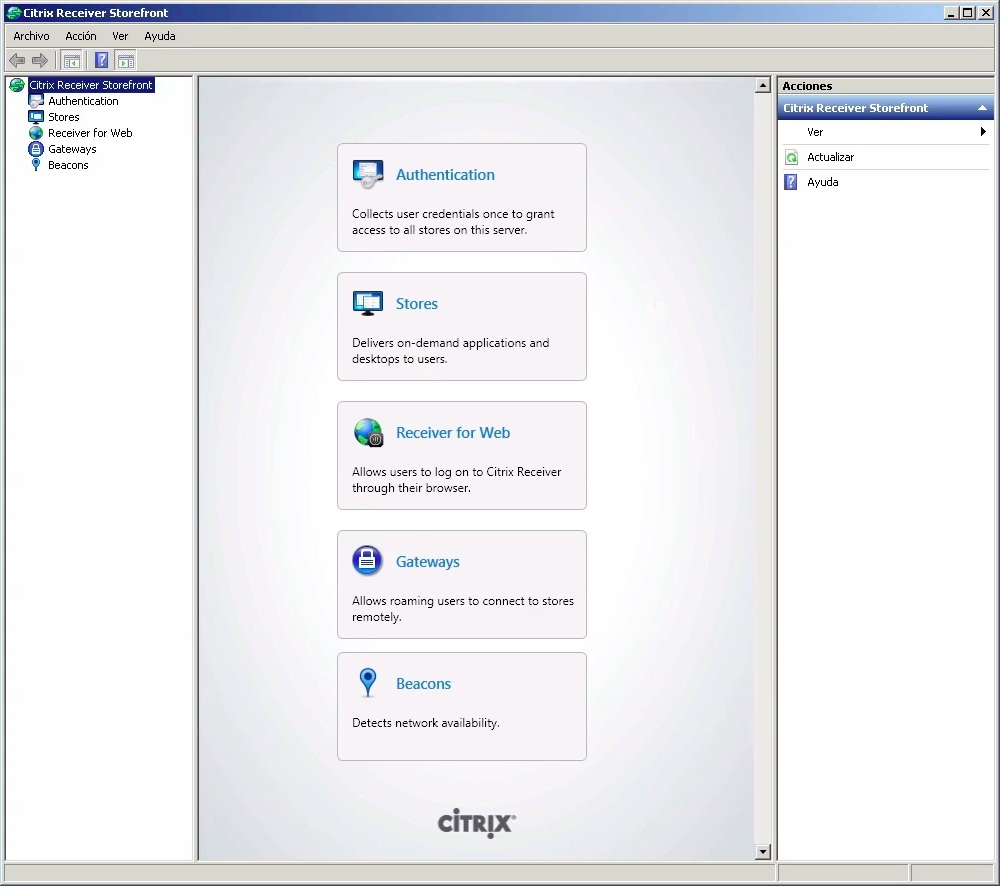Click the Authentication icon in the tree
Screen dimensions: 1000x886
coord(36,101)
